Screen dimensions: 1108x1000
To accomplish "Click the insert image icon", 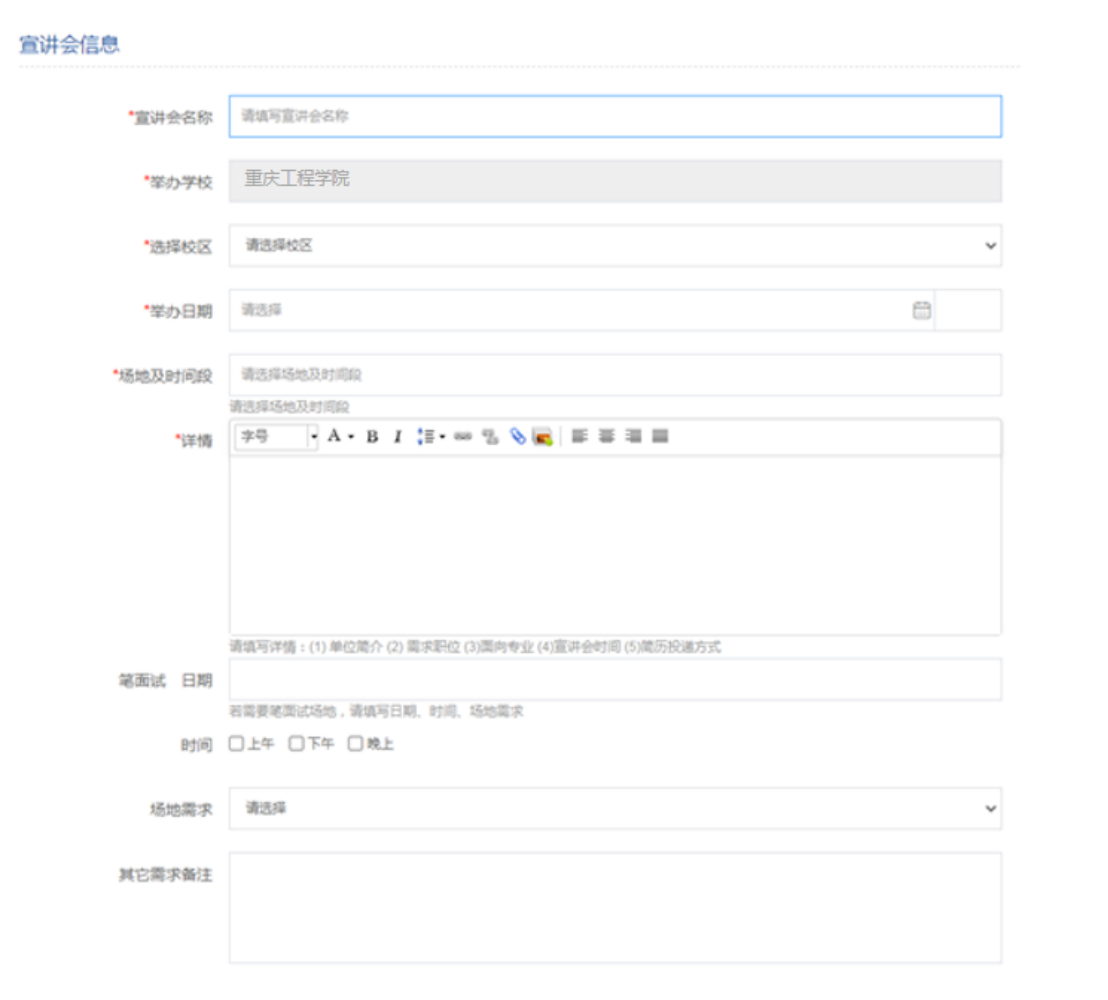I will tap(542, 437).
